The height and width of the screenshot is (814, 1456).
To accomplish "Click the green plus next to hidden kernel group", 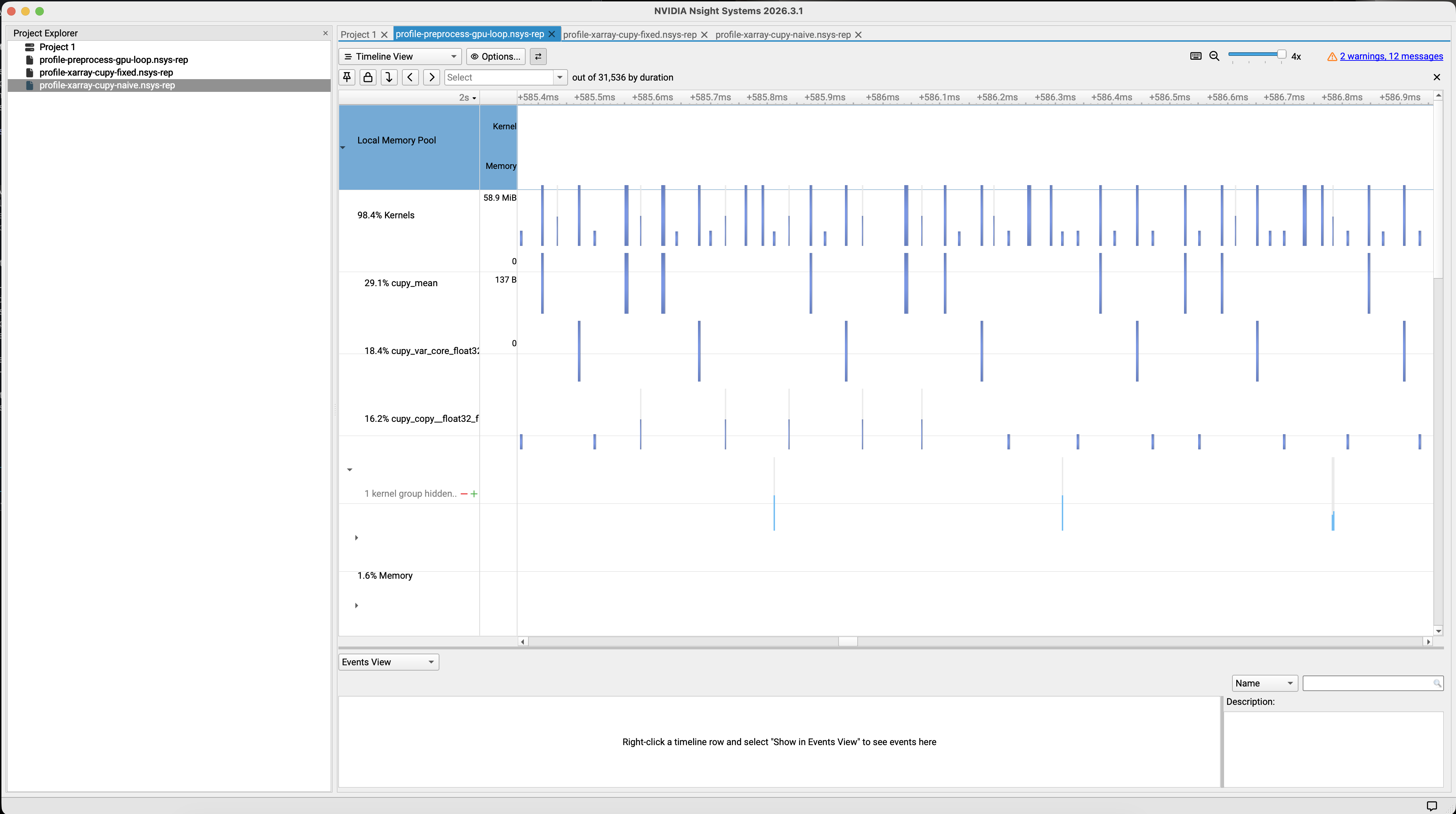I will (x=474, y=494).
